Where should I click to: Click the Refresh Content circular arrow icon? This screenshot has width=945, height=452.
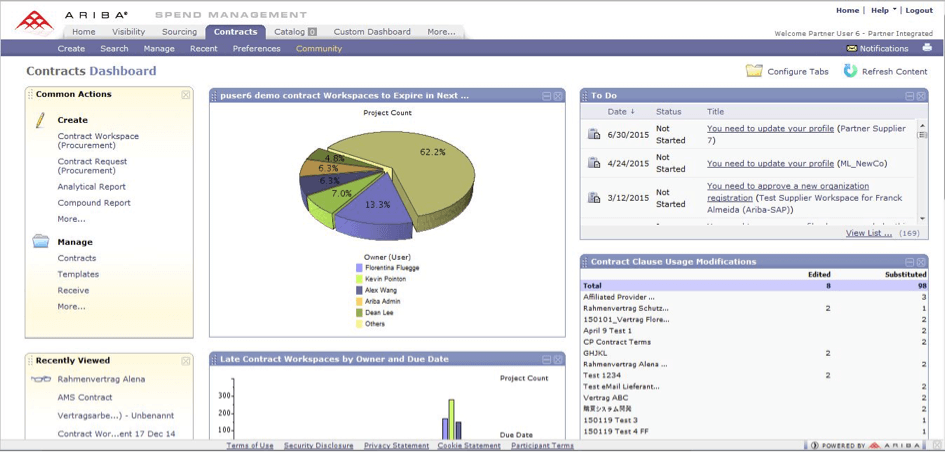point(850,71)
